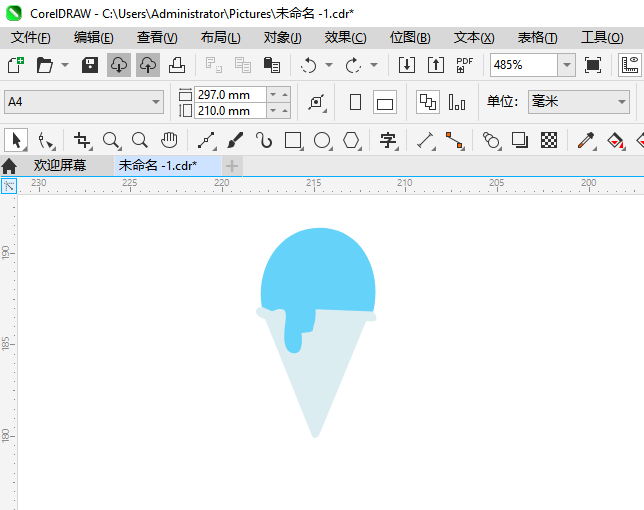Select the Crop tool
Screen dimensions: 644x510
82,140
